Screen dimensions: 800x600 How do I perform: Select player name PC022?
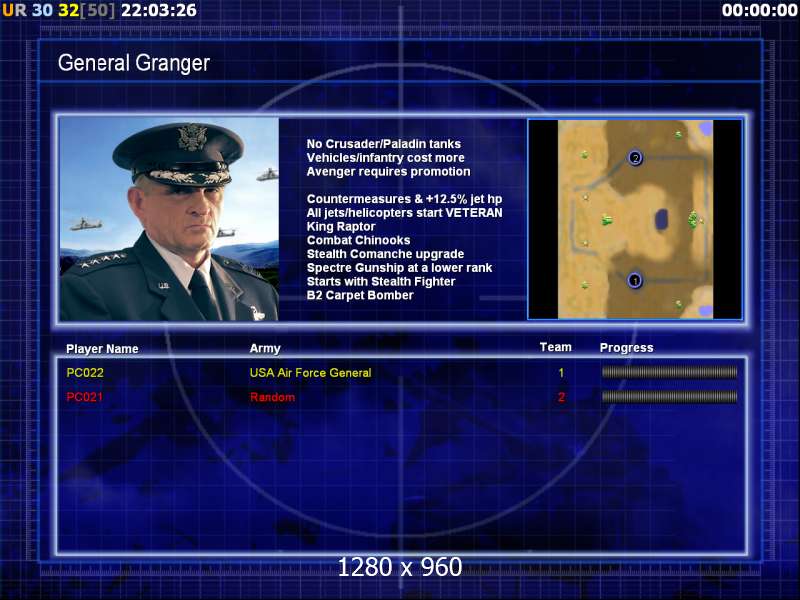click(x=85, y=373)
